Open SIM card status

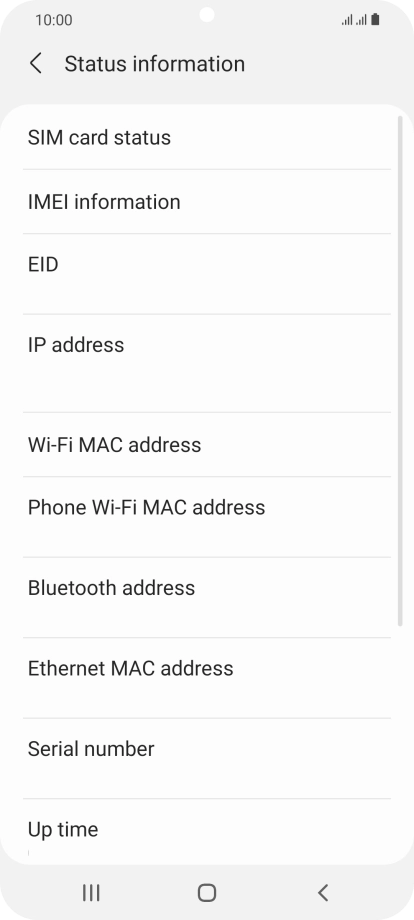coord(207,137)
